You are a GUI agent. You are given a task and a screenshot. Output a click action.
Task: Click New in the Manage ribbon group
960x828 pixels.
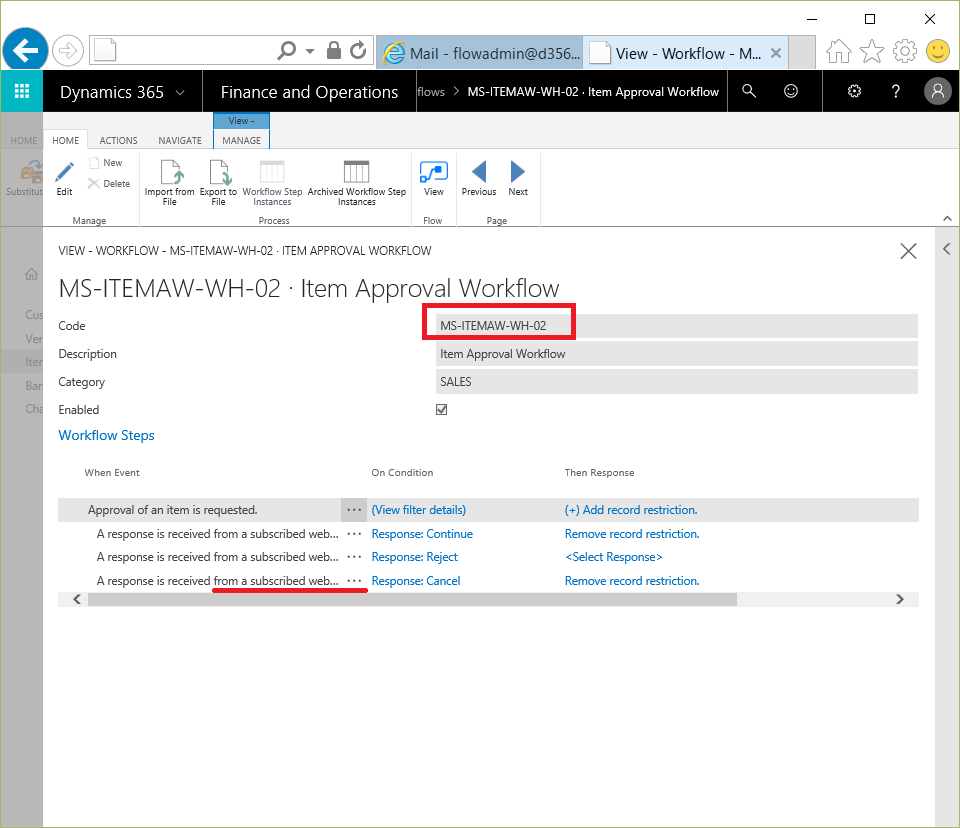pyautogui.click(x=105, y=163)
